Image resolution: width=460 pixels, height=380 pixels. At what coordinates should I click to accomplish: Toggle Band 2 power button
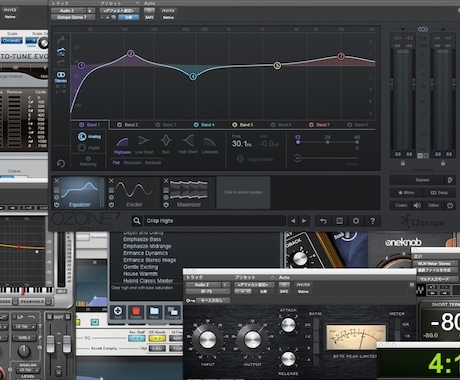119,125
